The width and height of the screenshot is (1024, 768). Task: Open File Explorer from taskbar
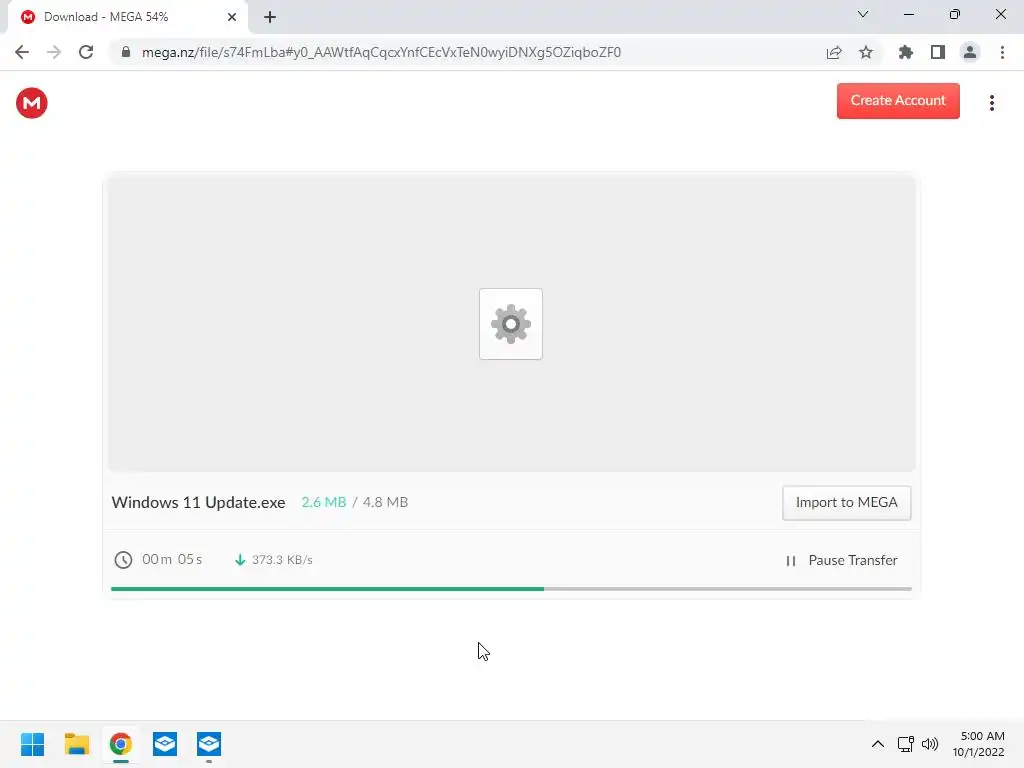pos(76,744)
